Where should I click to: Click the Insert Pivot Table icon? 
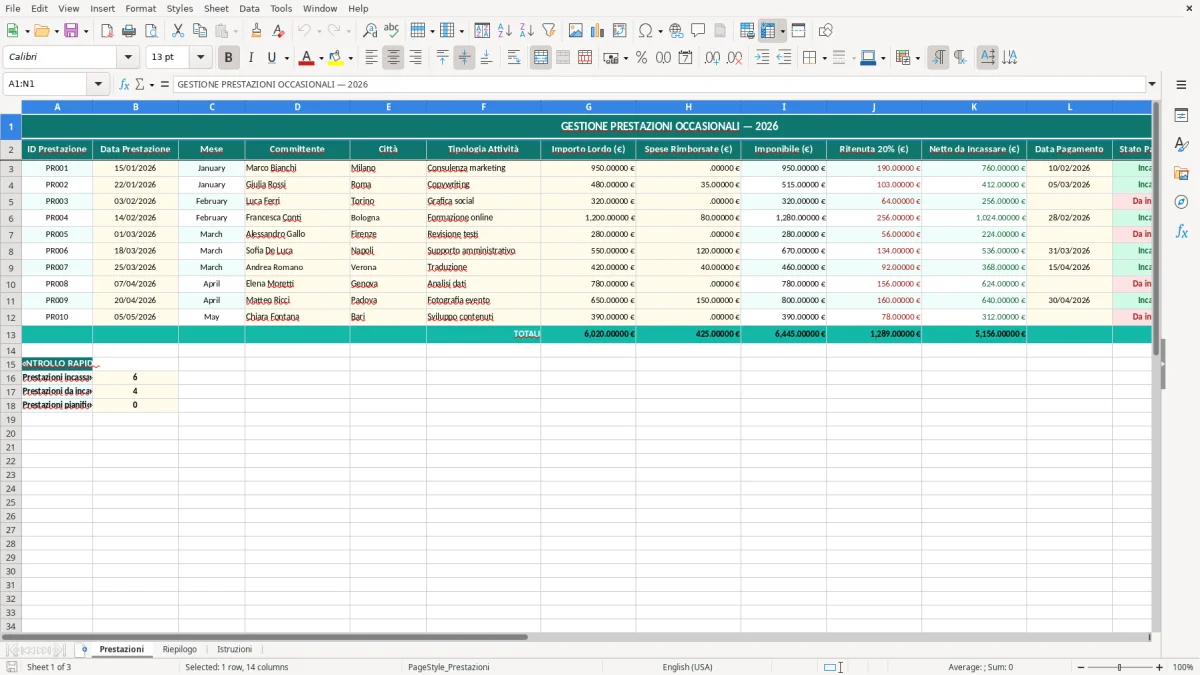pos(620,31)
